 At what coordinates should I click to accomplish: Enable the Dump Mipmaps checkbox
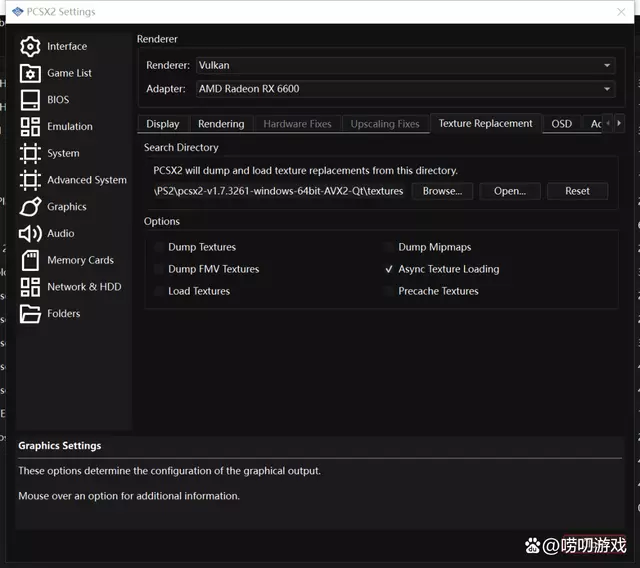[x=389, y=247]
